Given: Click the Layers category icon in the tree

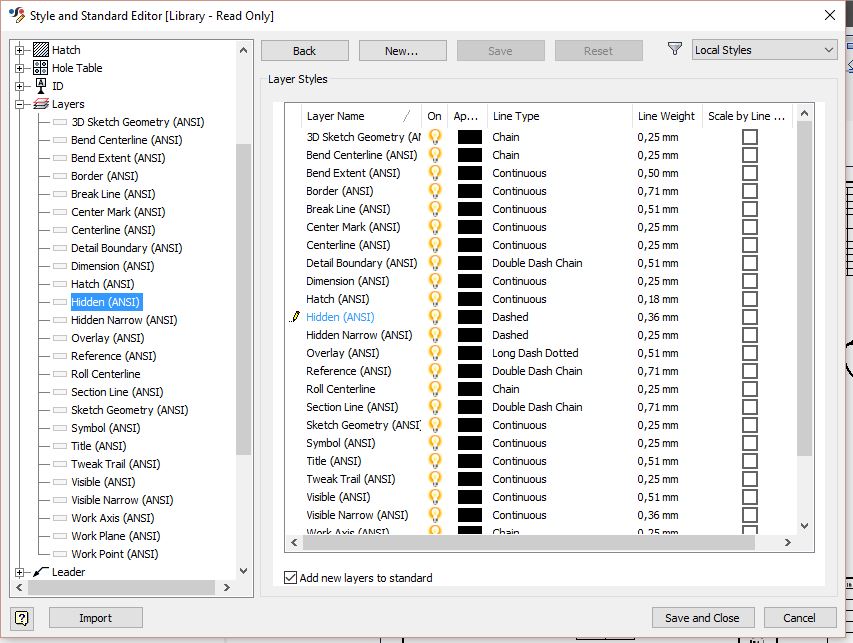Looking at the screenshot, I should 41,103.
